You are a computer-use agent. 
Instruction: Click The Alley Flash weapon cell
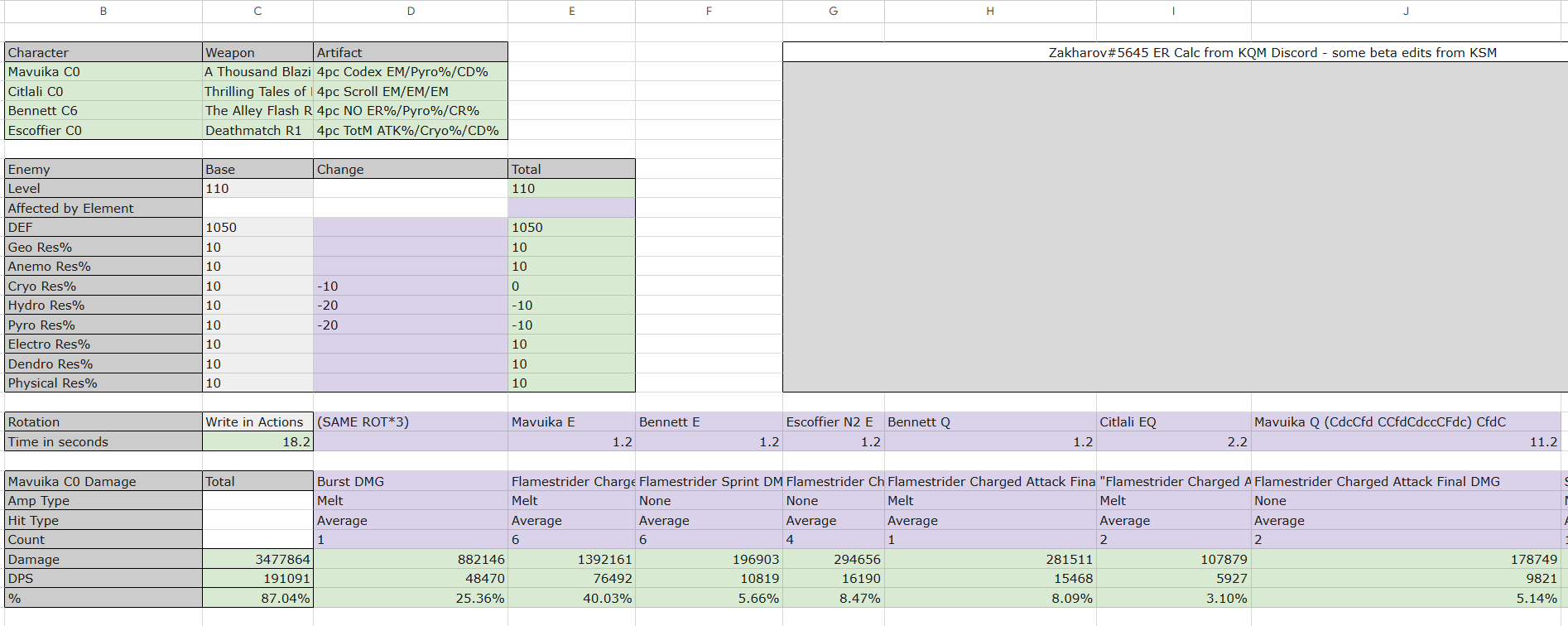point(257,111)
